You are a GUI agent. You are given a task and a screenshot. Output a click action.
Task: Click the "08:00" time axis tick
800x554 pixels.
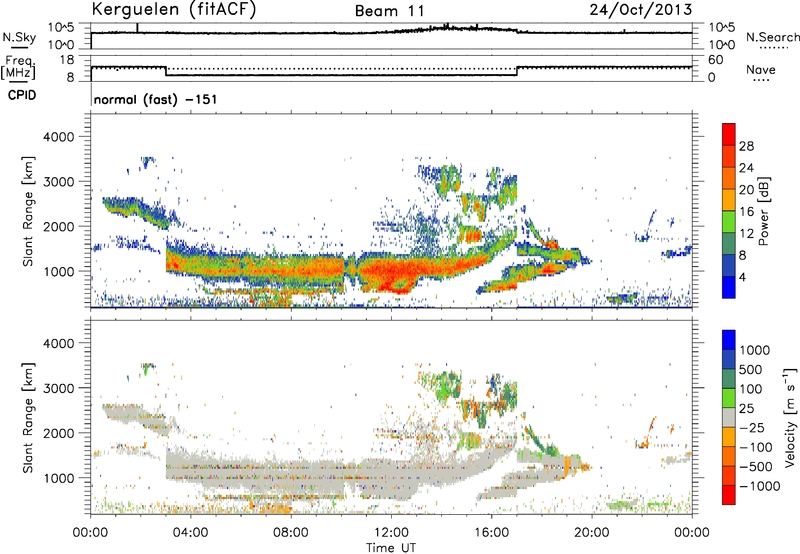coord(291,533)
